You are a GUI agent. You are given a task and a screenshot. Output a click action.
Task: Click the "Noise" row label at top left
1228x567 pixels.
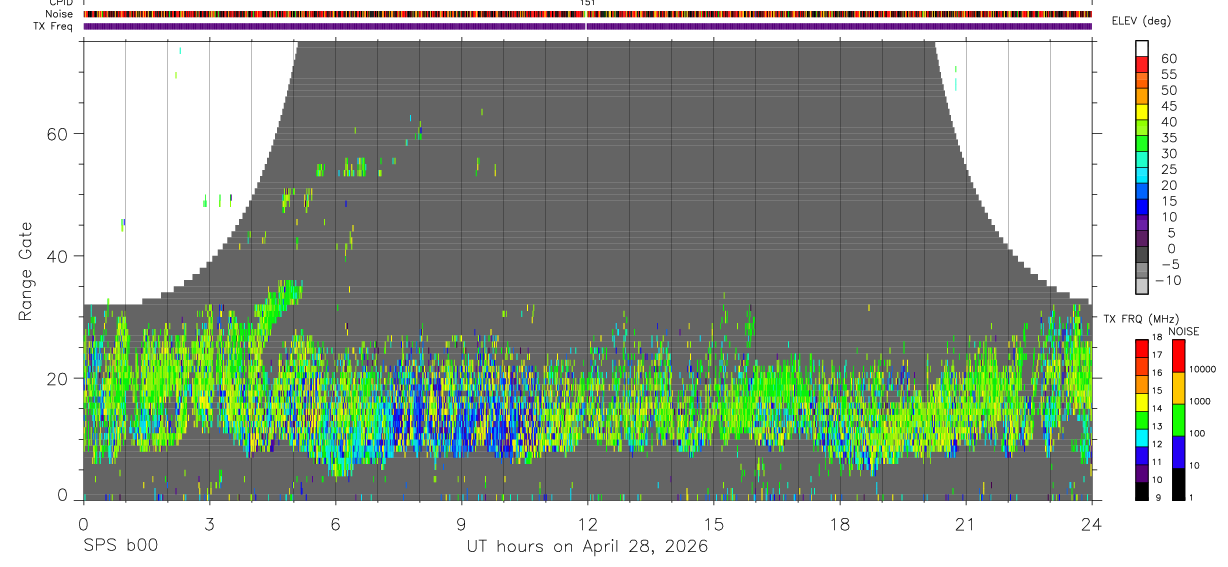[x=59, y=15]
